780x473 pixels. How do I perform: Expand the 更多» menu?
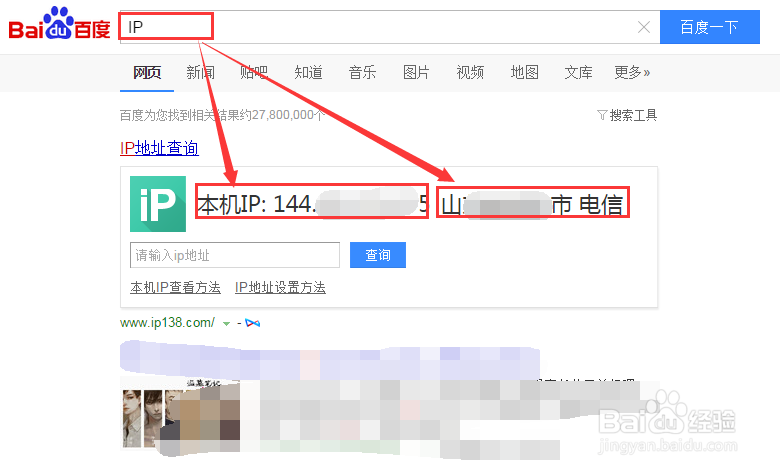[632, 73]
